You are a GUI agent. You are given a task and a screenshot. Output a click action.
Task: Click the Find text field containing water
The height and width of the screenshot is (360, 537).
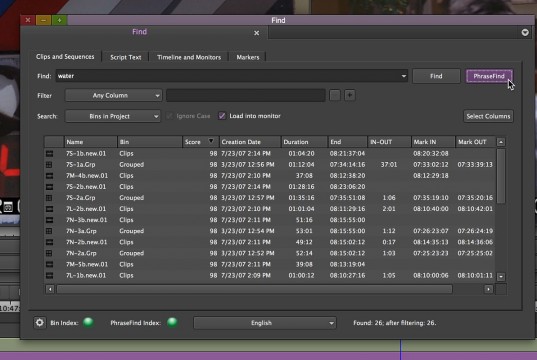click(232, 76)
